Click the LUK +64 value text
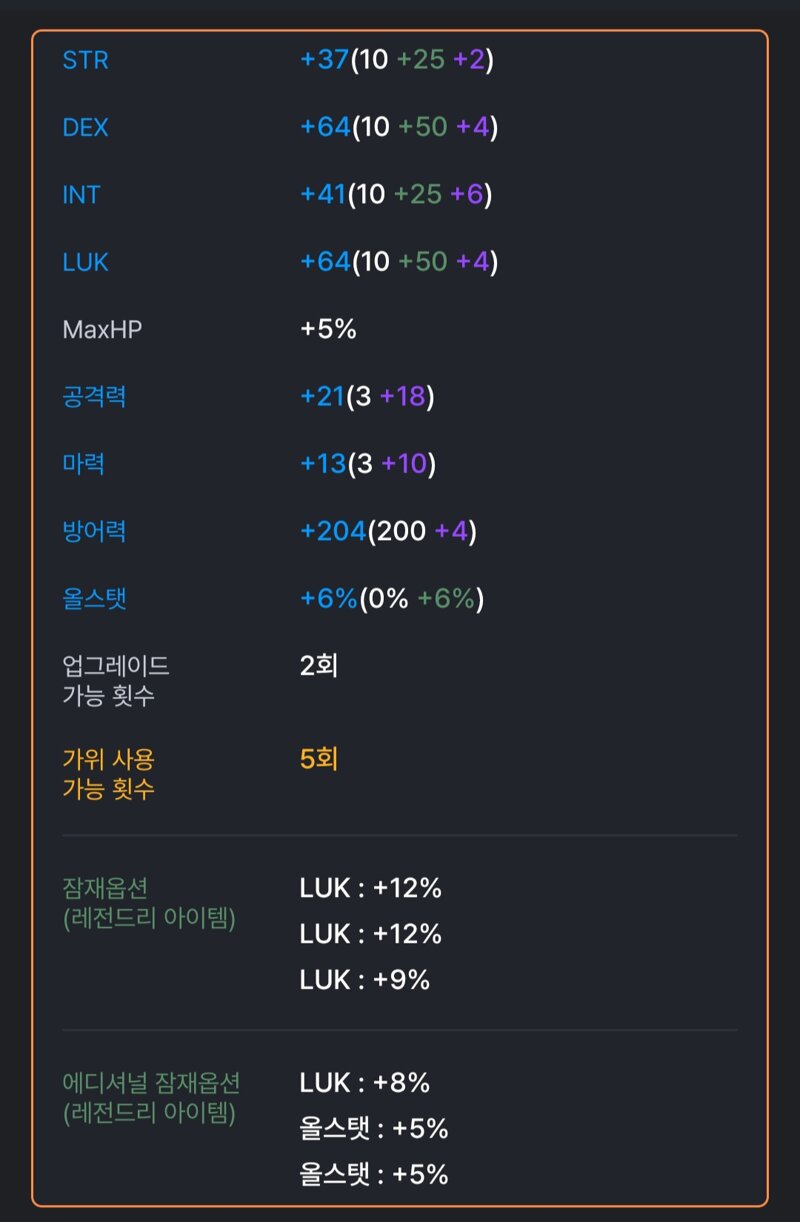The height and width of the screenshot is (1222, 800). (399, 262)
